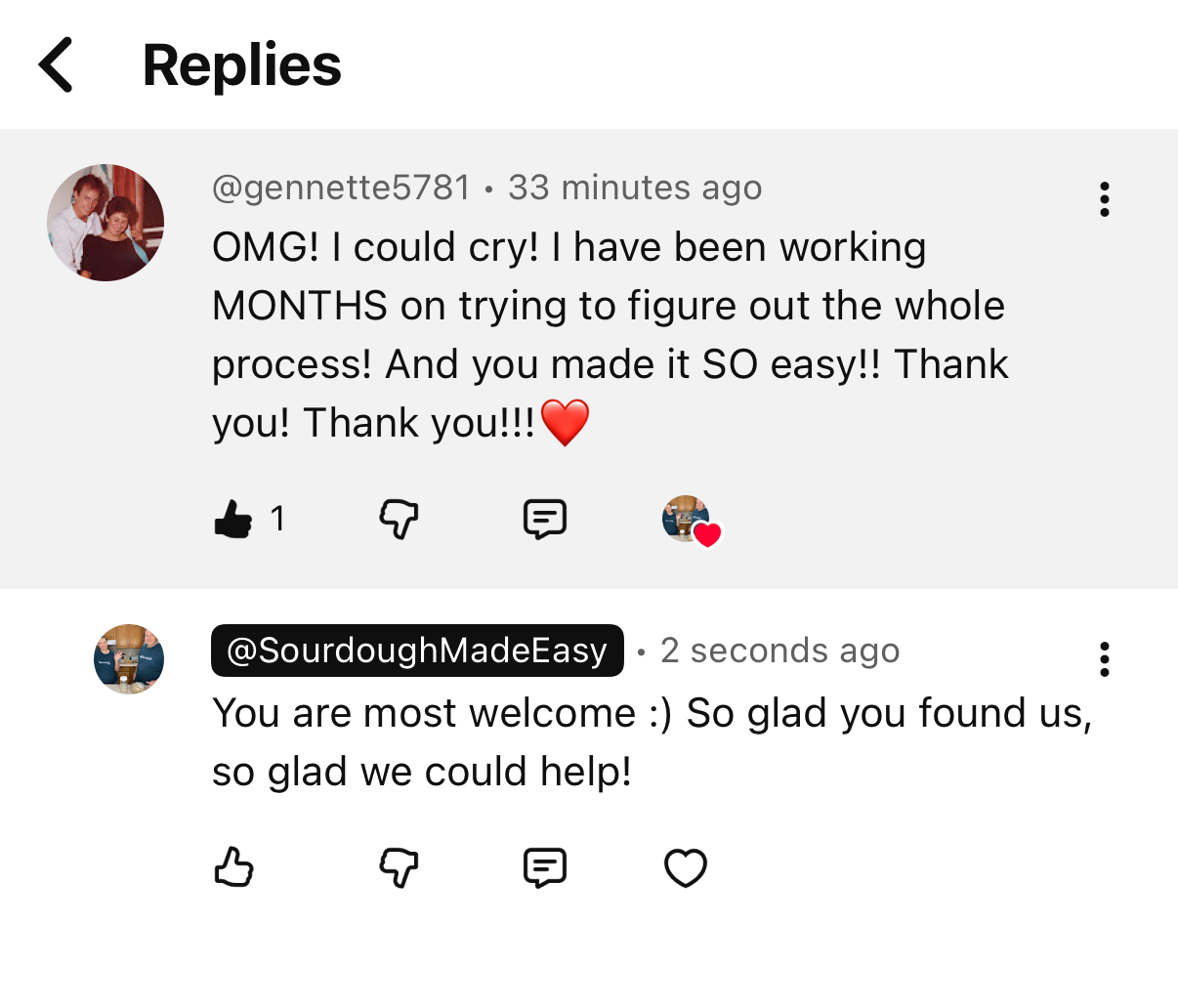Open gennette5781's profile picture

click(x=105, y=223)
